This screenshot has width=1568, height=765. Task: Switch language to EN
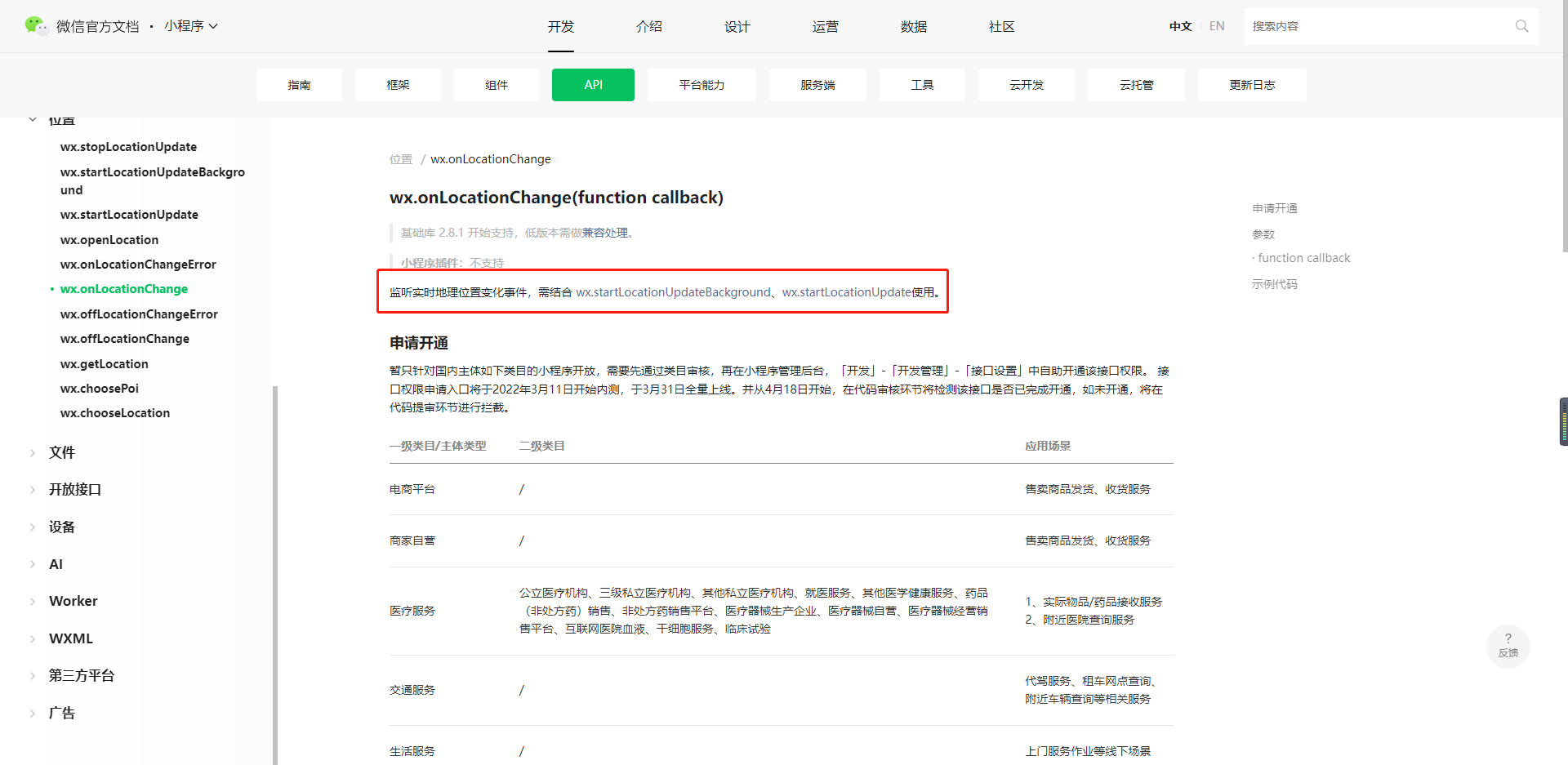1217,26
